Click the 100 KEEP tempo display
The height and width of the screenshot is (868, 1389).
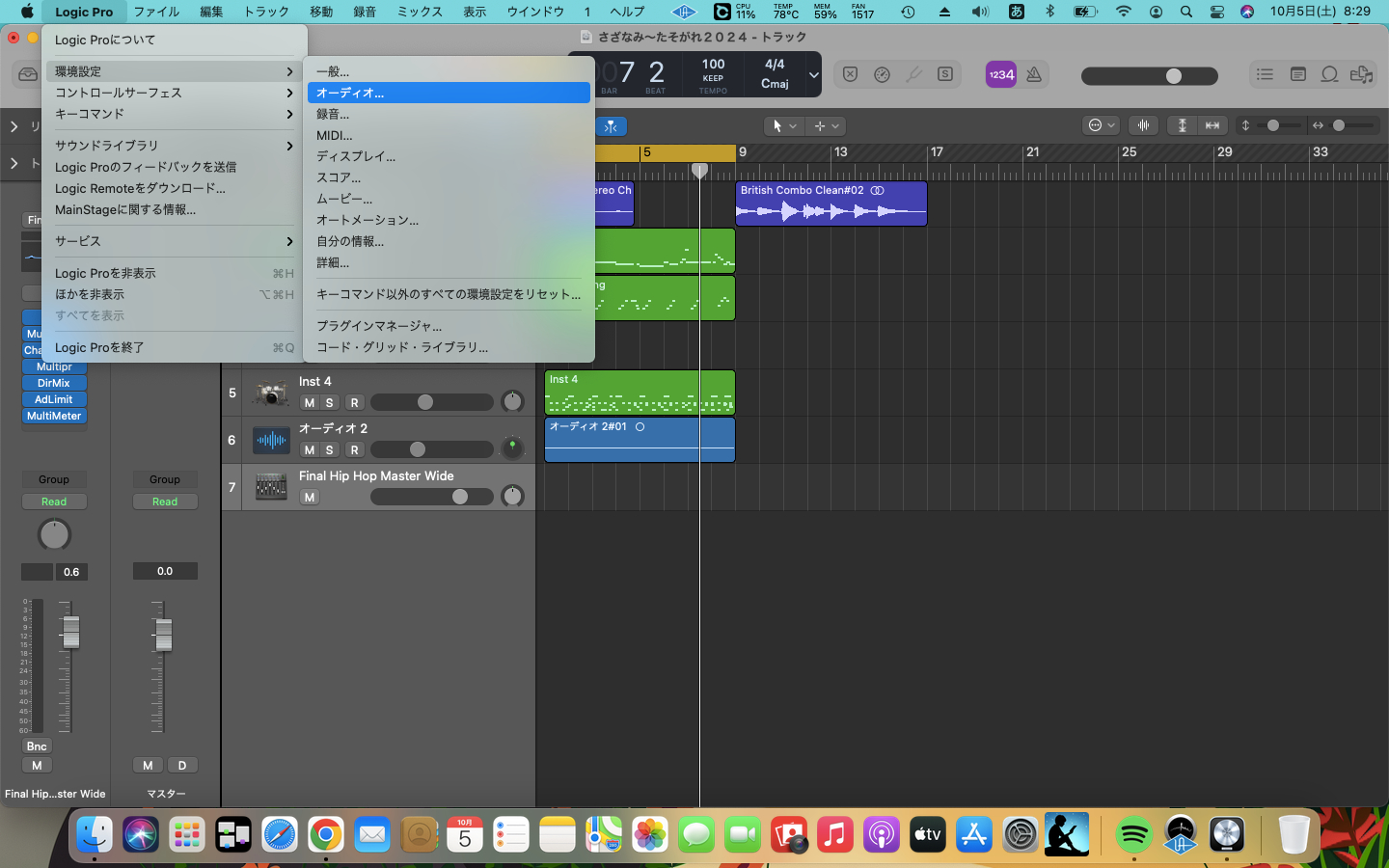pyautogui.click(x=713, y=74)
